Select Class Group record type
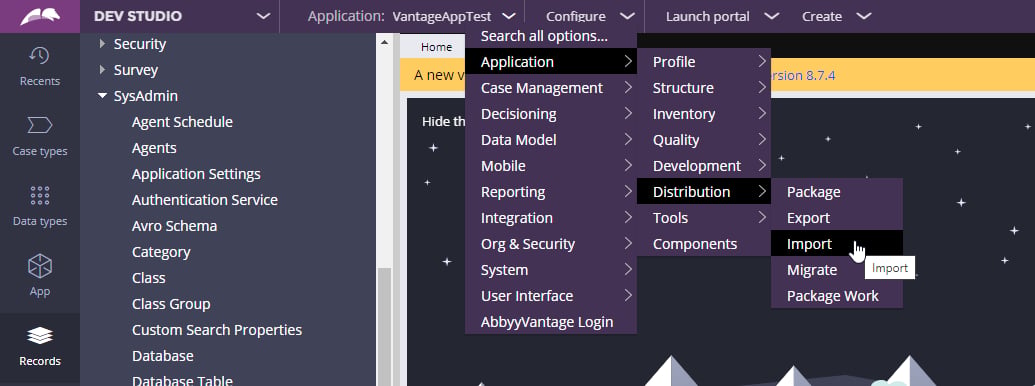 tap(171, 304)
